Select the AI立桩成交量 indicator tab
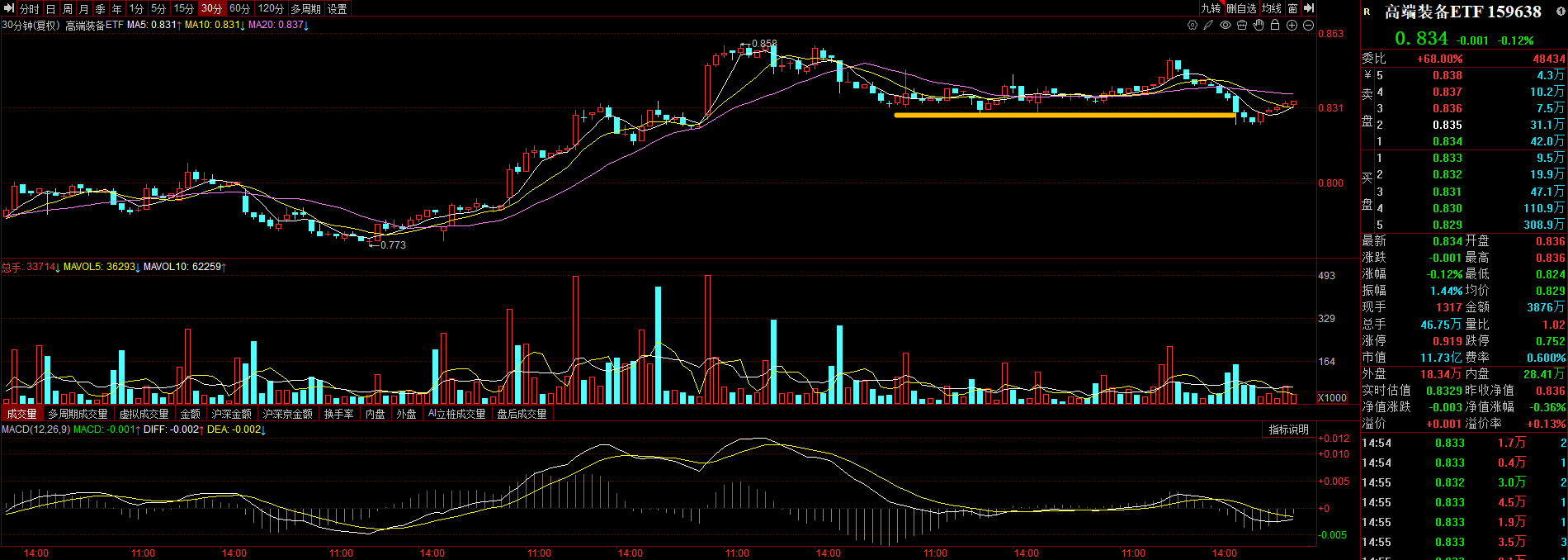Image resolution: width=1568 pixels, height=560 pixels. (x=457, y=414)
